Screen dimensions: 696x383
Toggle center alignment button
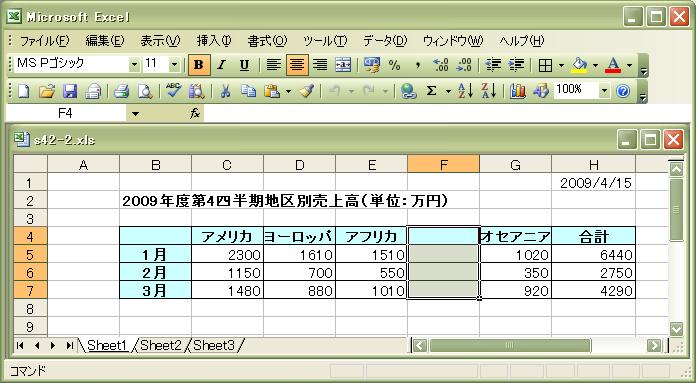tap(297, 65)
